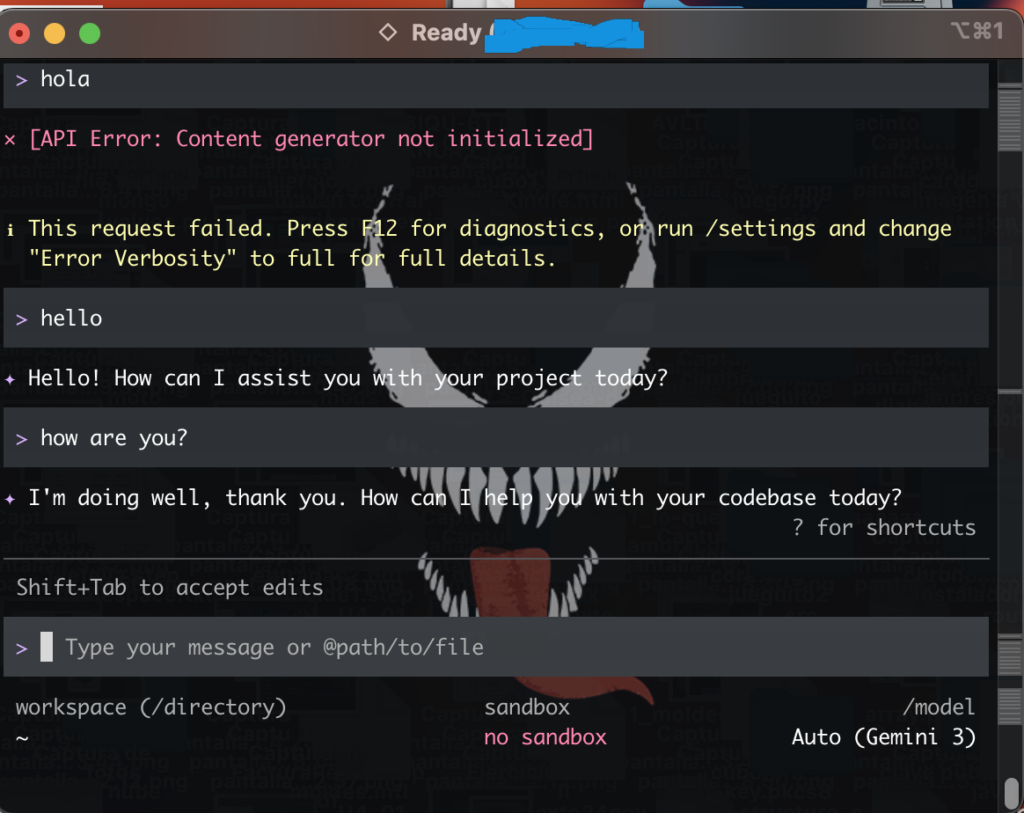Click the diamond icon next to Ready title
The image size is (1024, 813).
tap(388, 33)
